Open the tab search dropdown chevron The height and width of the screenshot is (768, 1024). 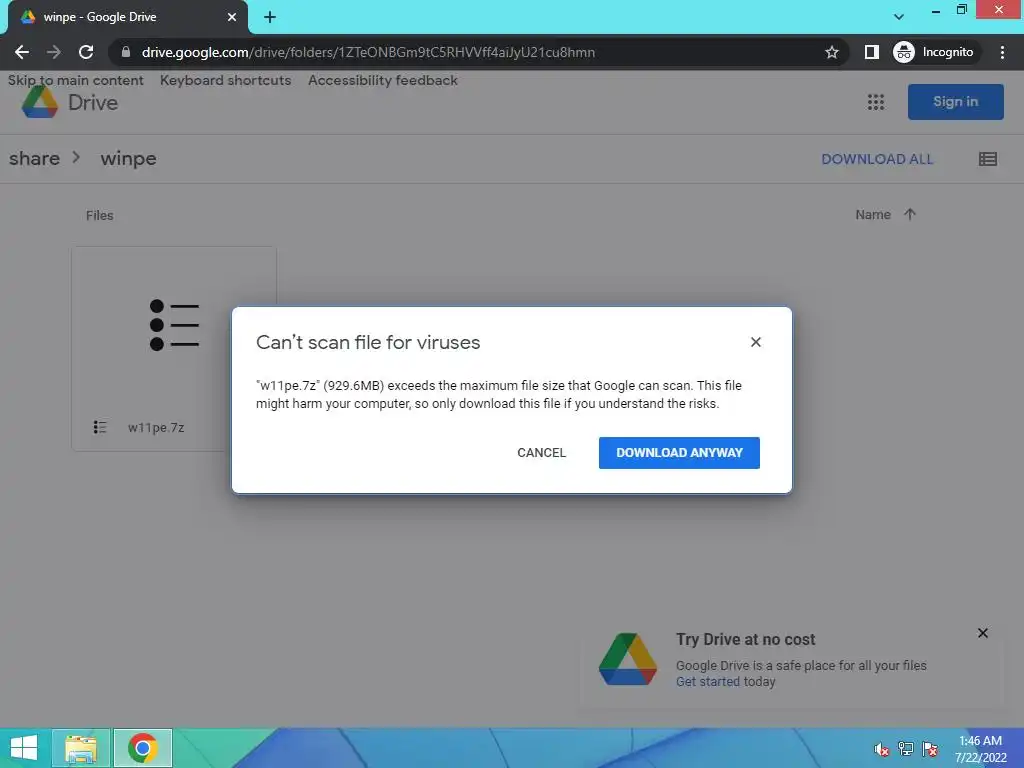[x=899, y=17]
